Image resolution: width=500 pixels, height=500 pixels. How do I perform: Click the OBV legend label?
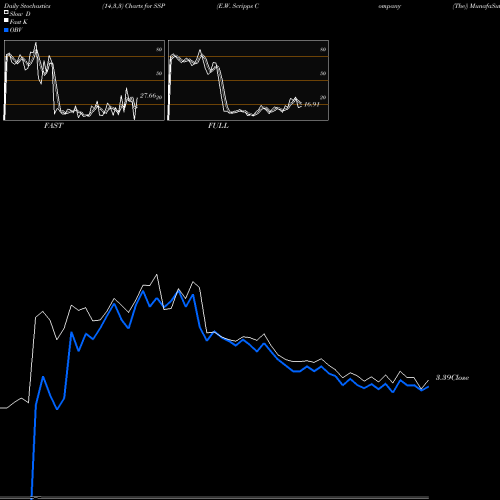16,30
